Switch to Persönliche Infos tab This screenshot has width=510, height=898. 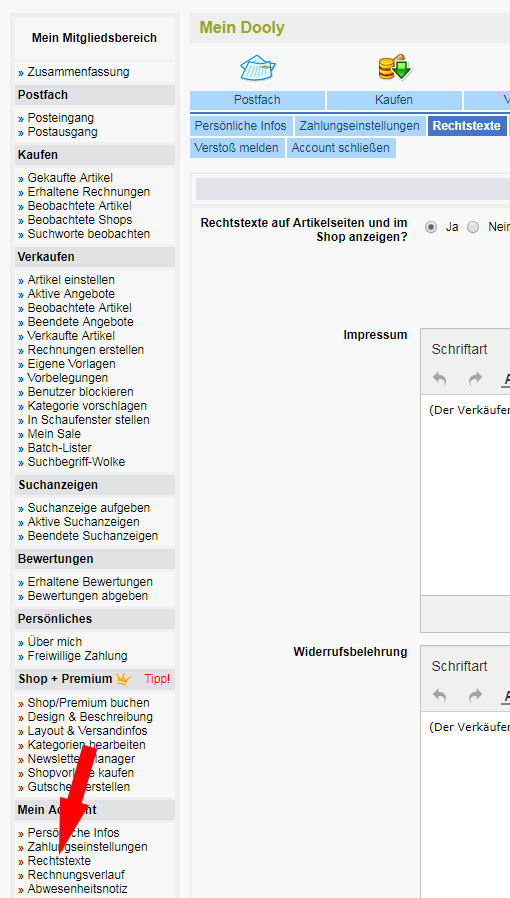(241, 125)
